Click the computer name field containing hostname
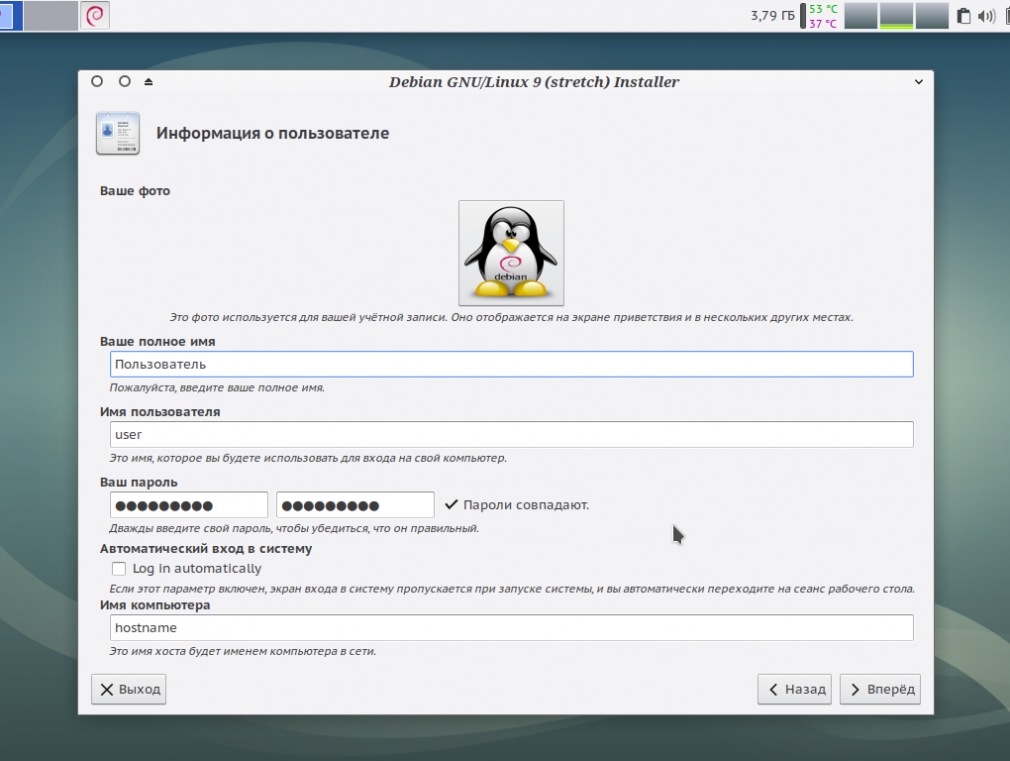This screenshot has width=1010, height=761. click(x=511, y=628)
